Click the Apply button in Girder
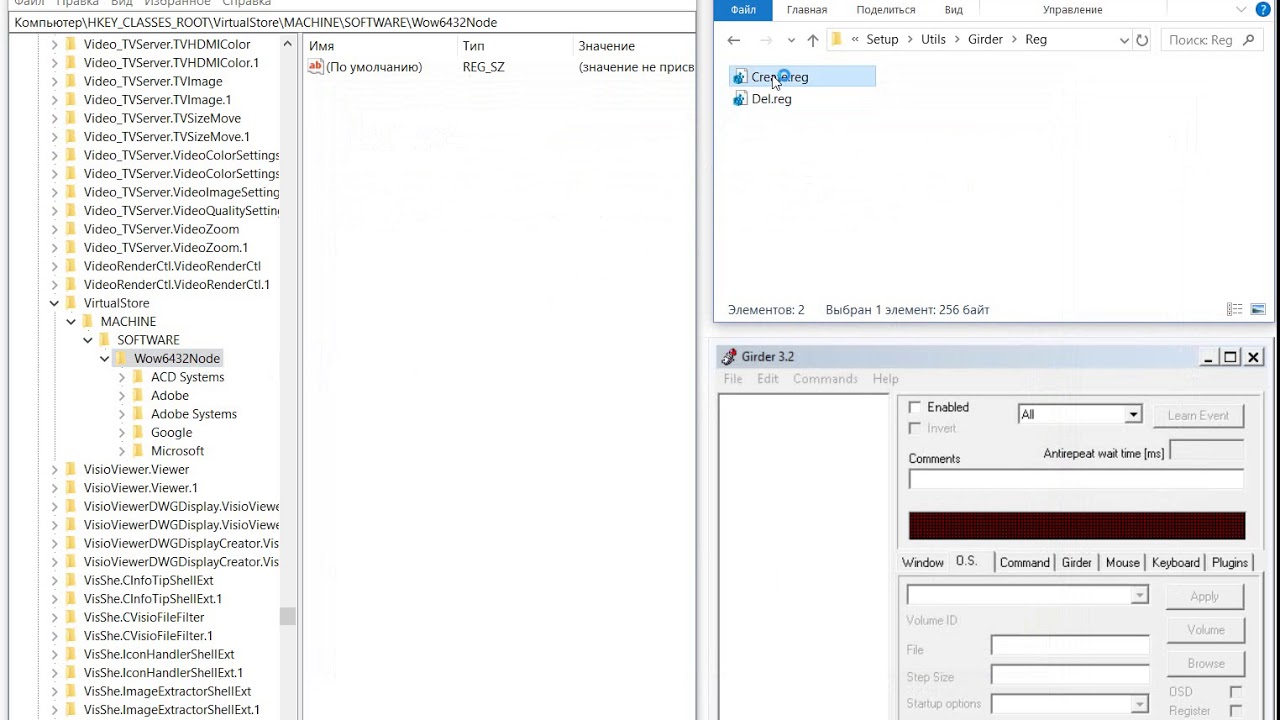 pyautogui.click(x=1205, y=596)
